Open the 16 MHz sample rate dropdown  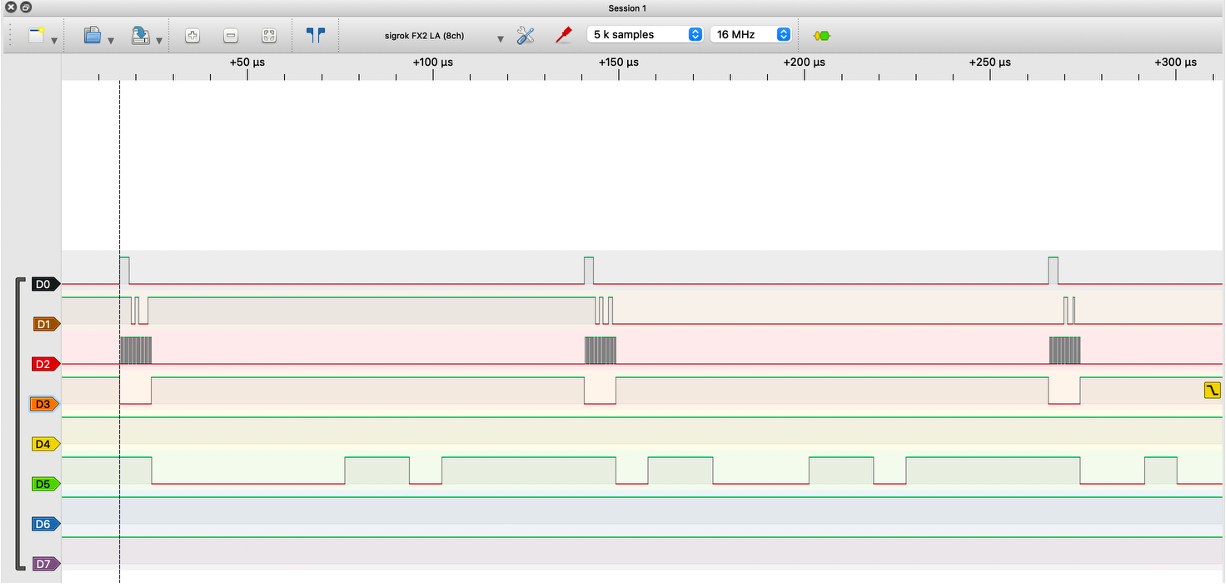(751, 34)
